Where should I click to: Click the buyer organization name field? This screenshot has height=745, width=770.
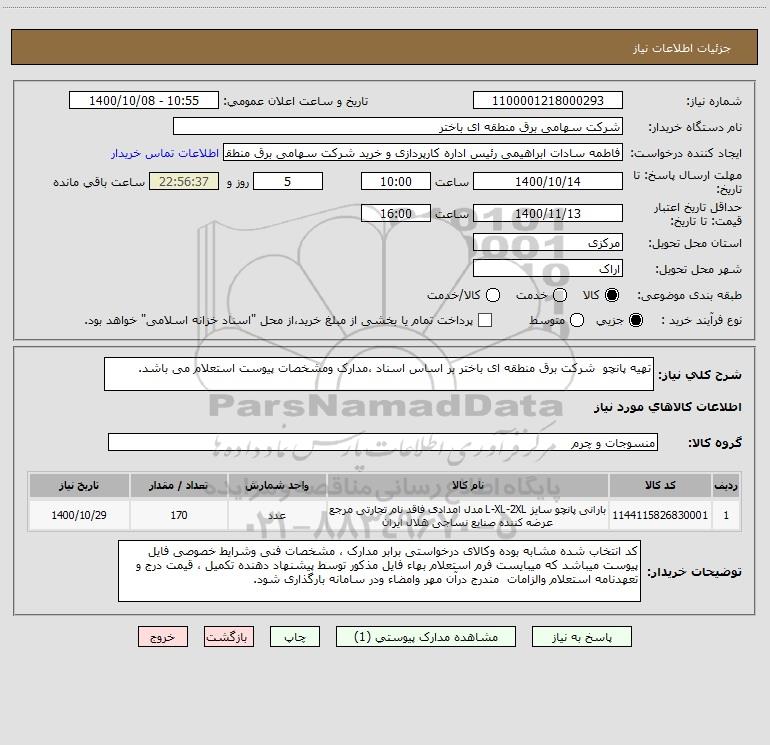[398, 127]
